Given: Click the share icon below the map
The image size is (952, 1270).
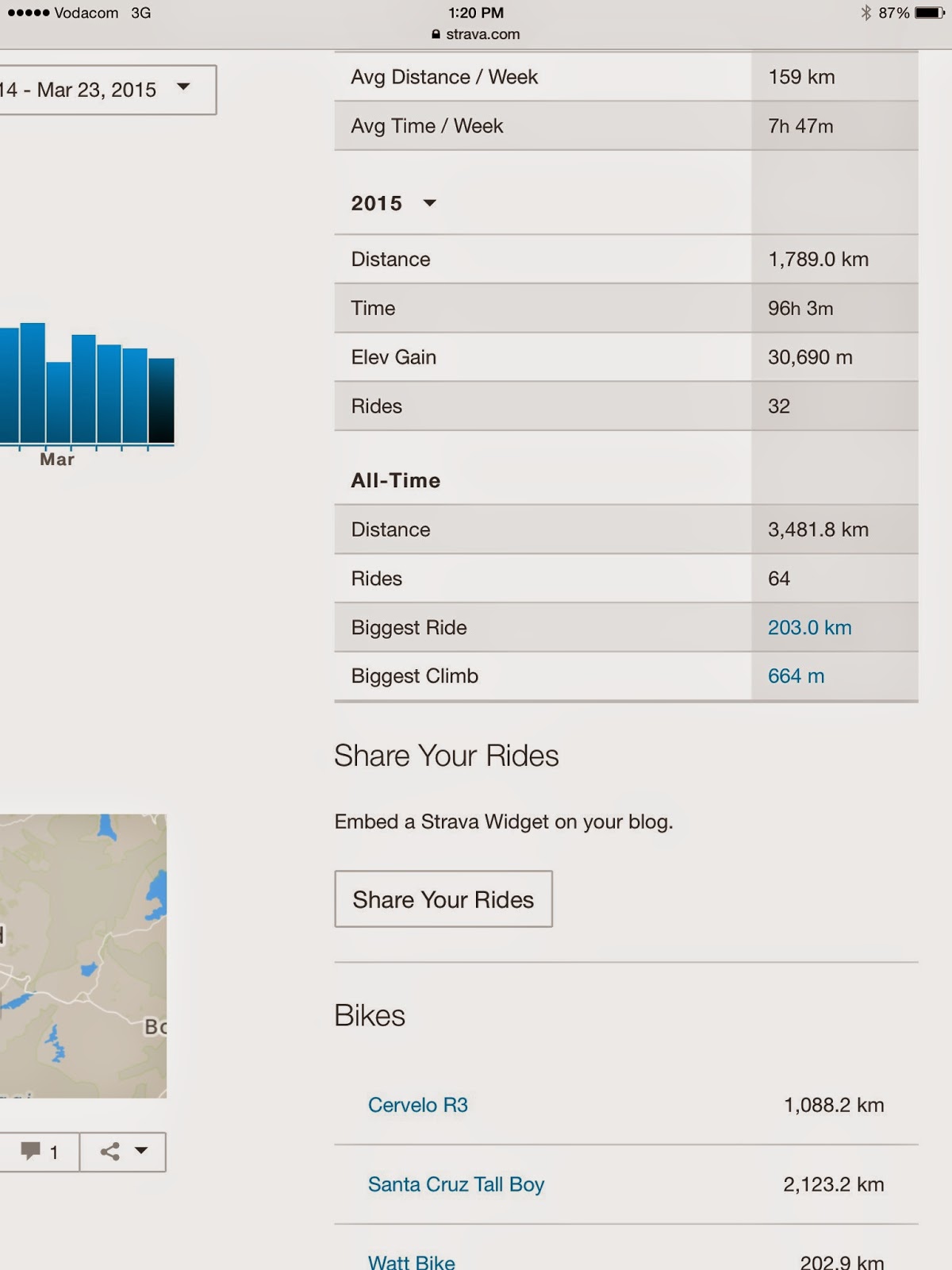Looking at the screenshot, I should 110,1151.
